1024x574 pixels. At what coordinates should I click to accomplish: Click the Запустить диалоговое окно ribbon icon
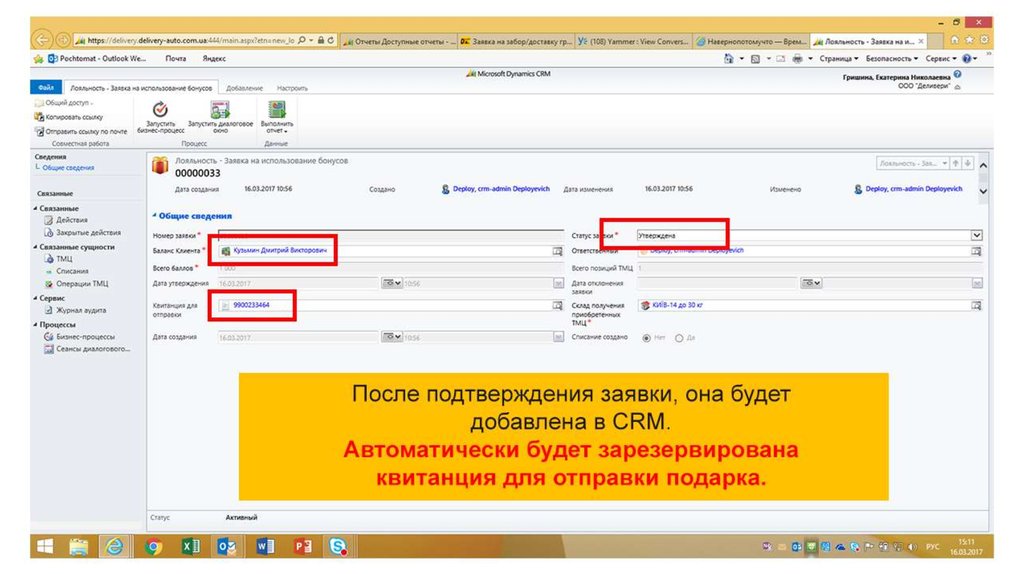pyautogui.click(x=220, y=113)
